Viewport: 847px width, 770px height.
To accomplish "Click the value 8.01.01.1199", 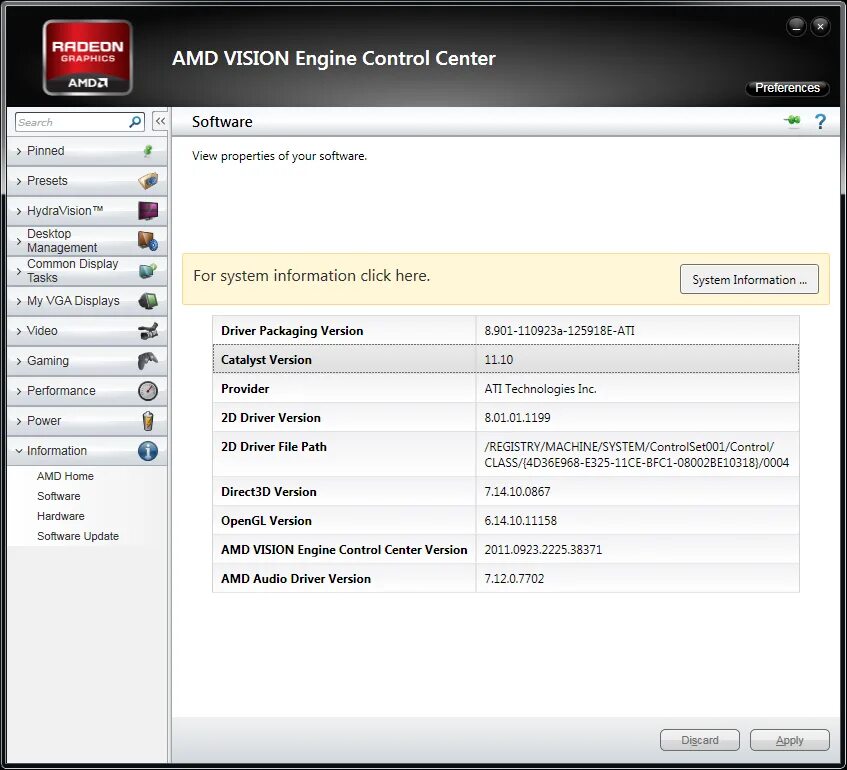I will (x=517, y=418).
